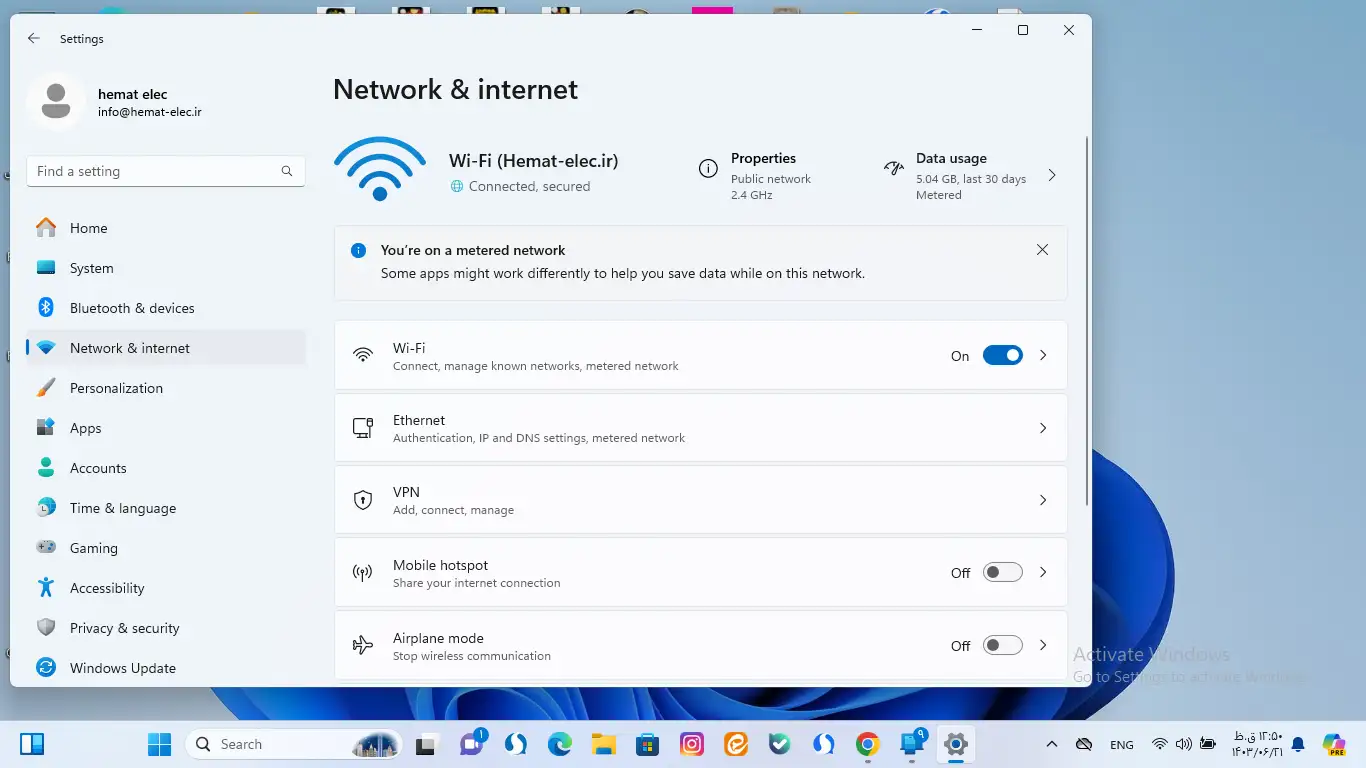Open Data usage via its graph icon

click(x=893, y=170)
